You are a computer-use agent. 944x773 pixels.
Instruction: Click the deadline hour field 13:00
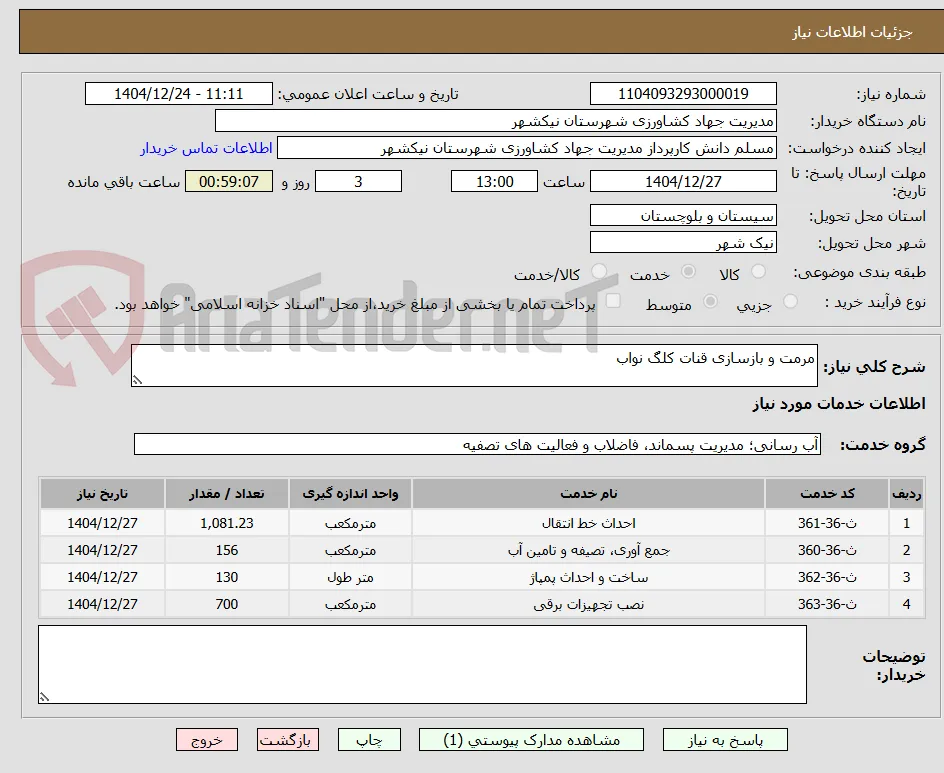[x=494, y=181]
